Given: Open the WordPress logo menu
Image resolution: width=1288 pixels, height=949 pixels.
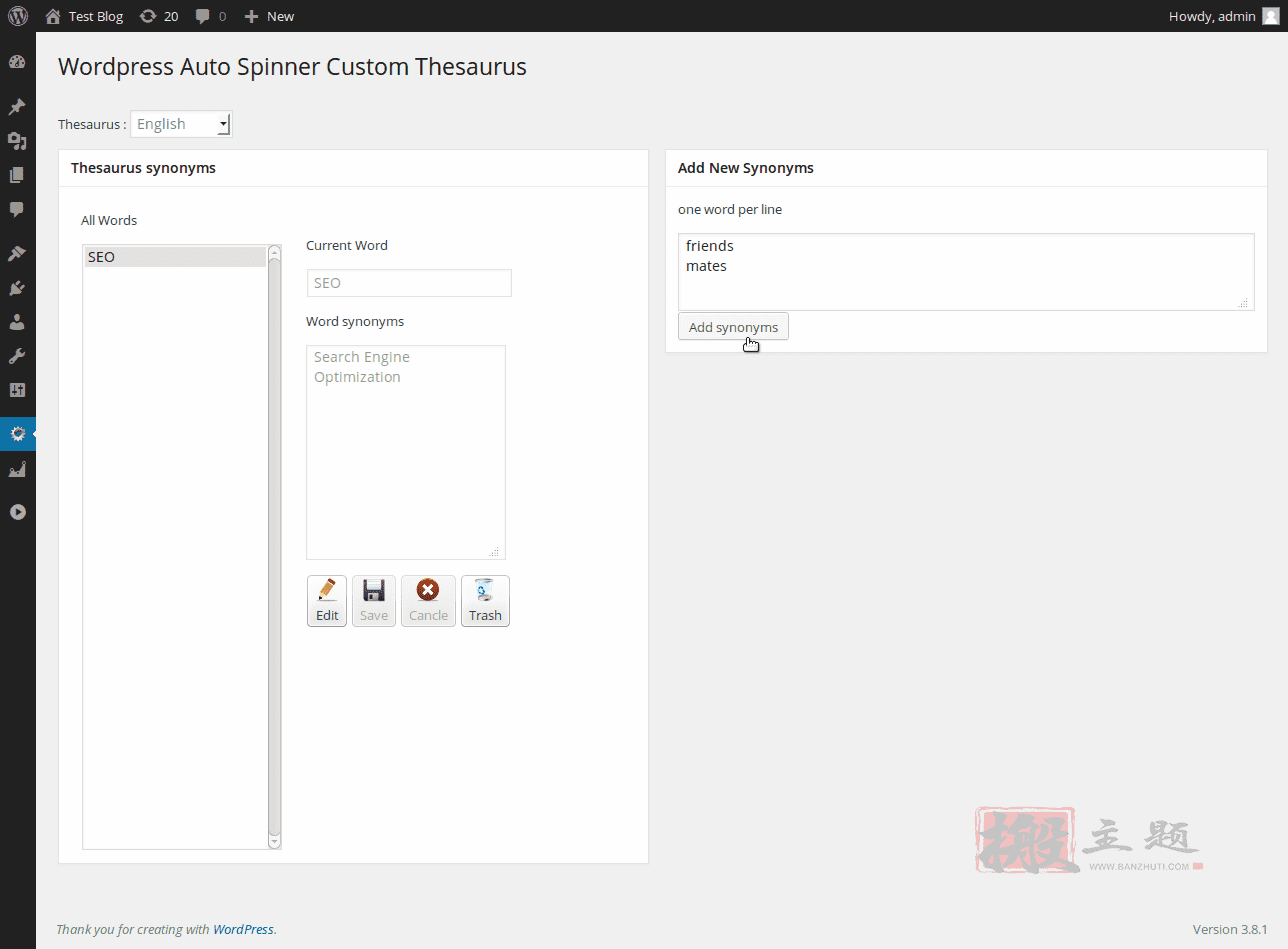Looking at the screenshot, I should (18, 16).
